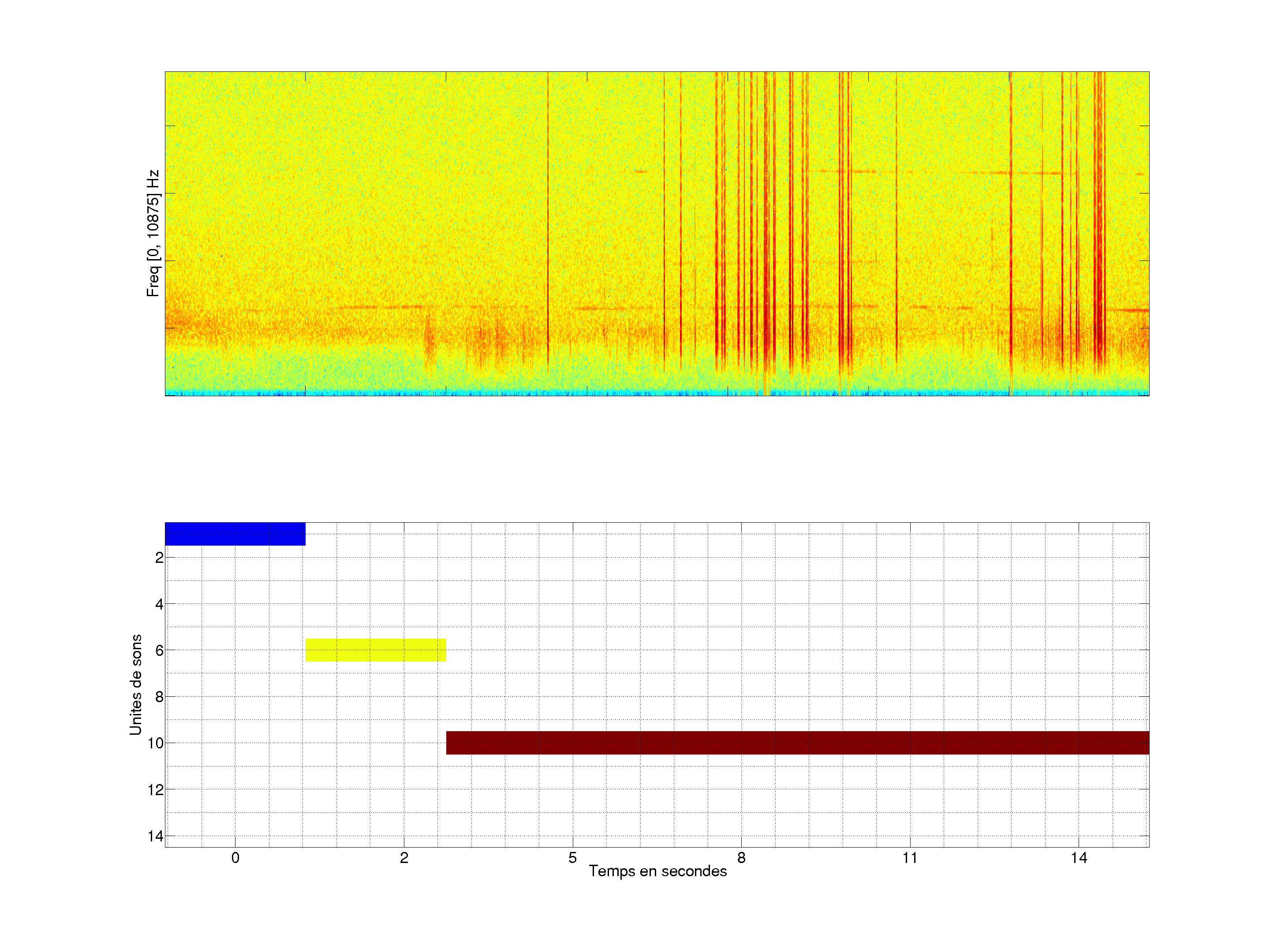Click the x-axis tick label 5

[x=572, y=858]
